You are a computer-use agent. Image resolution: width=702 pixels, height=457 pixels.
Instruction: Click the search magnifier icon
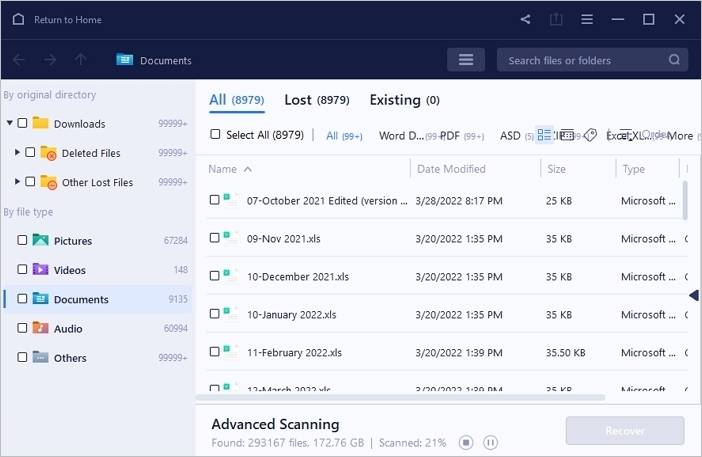coord(675,60)
